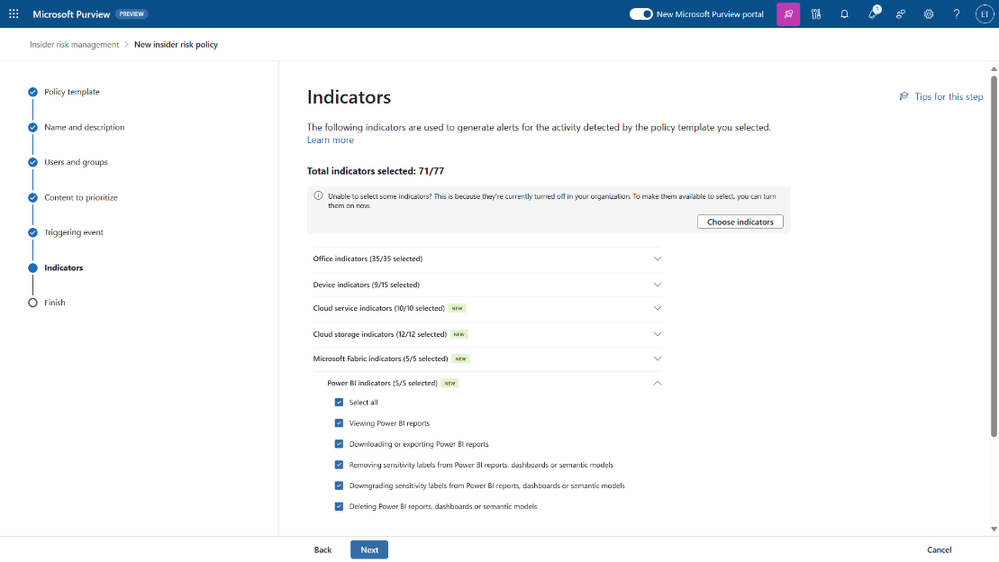The image size is (999, 562).
Task: Click Cloud service indicators label
Action: coord(378,308)
